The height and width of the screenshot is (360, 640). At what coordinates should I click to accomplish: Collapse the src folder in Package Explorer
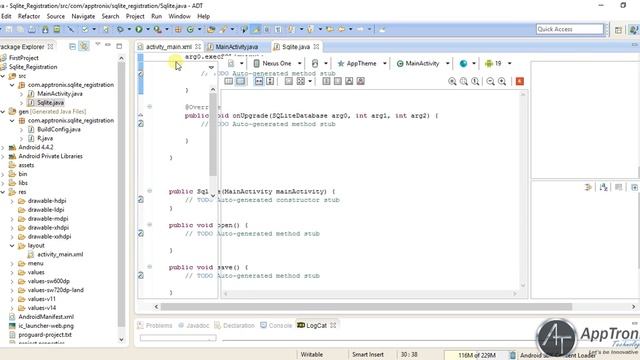tap(3, 76)
